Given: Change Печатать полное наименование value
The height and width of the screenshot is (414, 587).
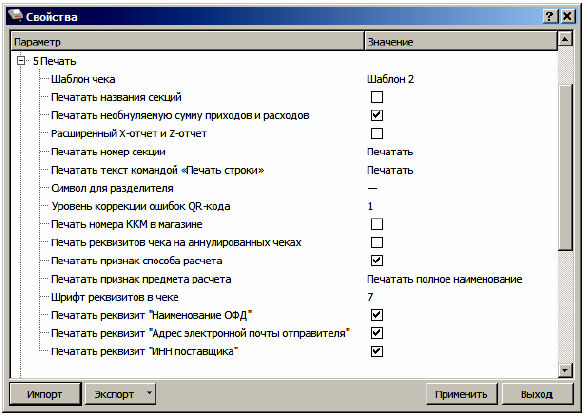Looking at the screenshot, I should pos(444,279).
